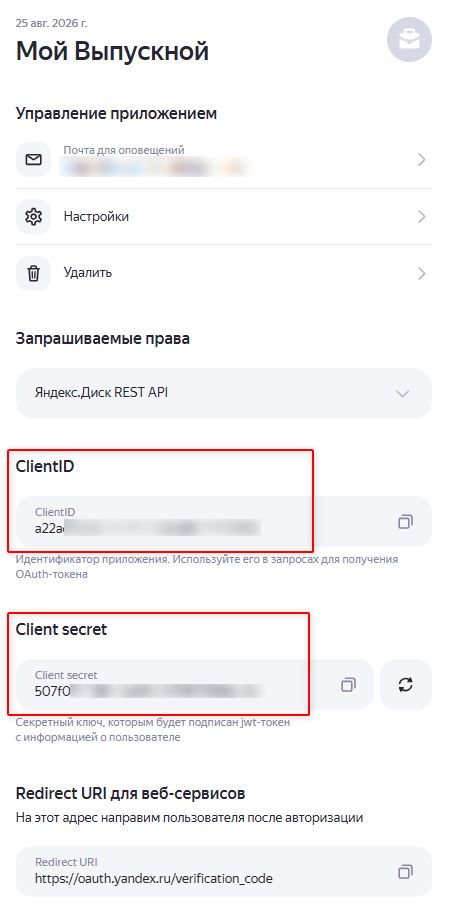Open the chevron arrow on Удалить row
Screen dimensions: 460x920
pyautogui.click(x=421, y=273)
